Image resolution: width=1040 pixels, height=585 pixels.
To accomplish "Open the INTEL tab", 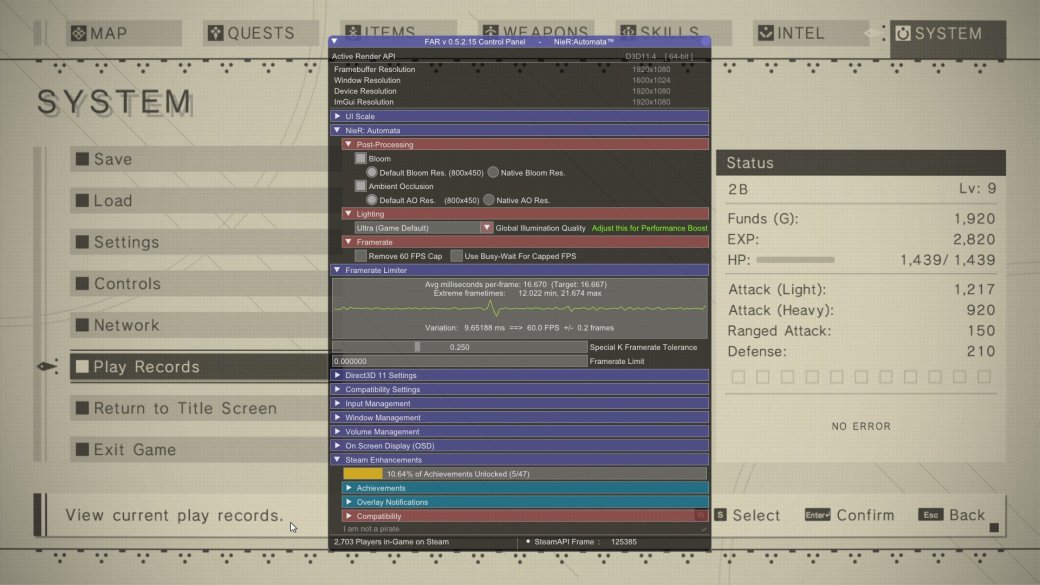I will pyautogui.click(x=811, y=33).
